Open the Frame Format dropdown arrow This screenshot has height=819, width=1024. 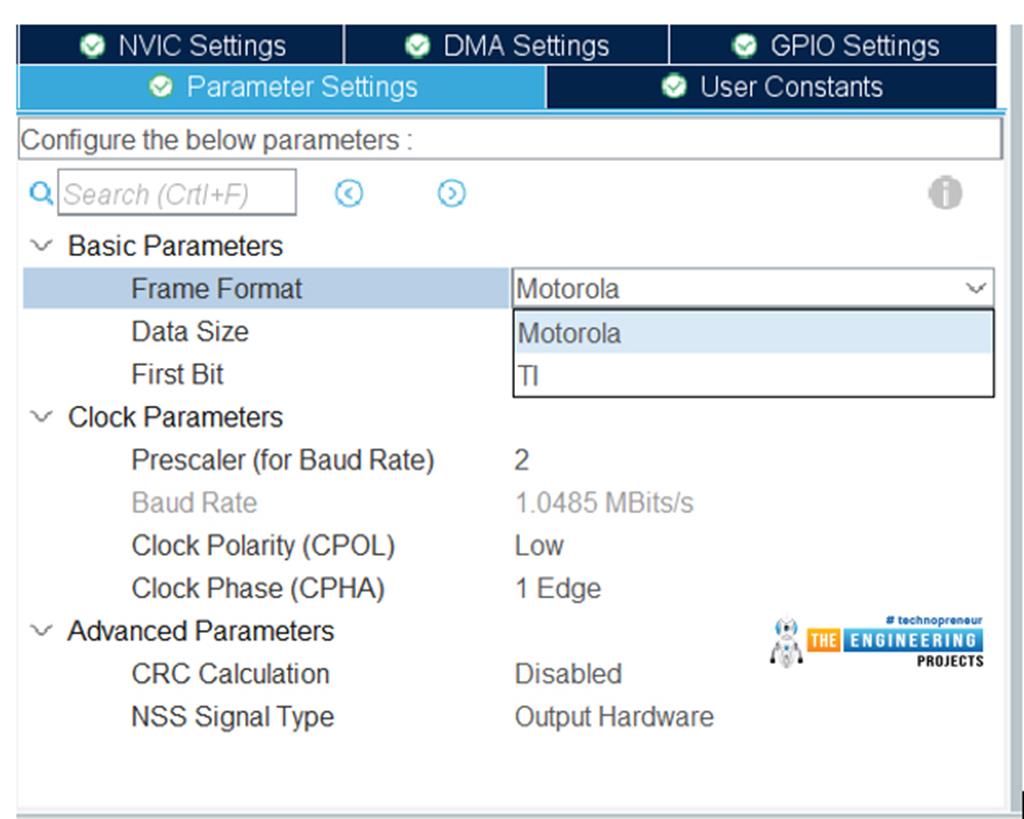977,288
